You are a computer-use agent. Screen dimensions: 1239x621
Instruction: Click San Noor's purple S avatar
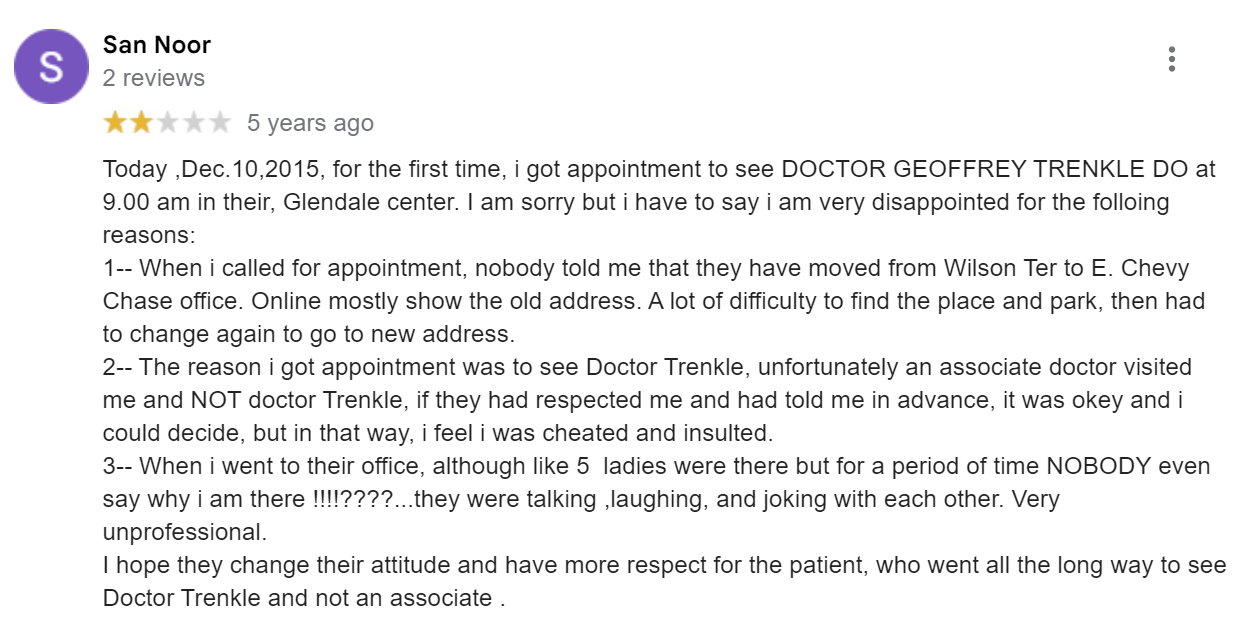[50, 66]
